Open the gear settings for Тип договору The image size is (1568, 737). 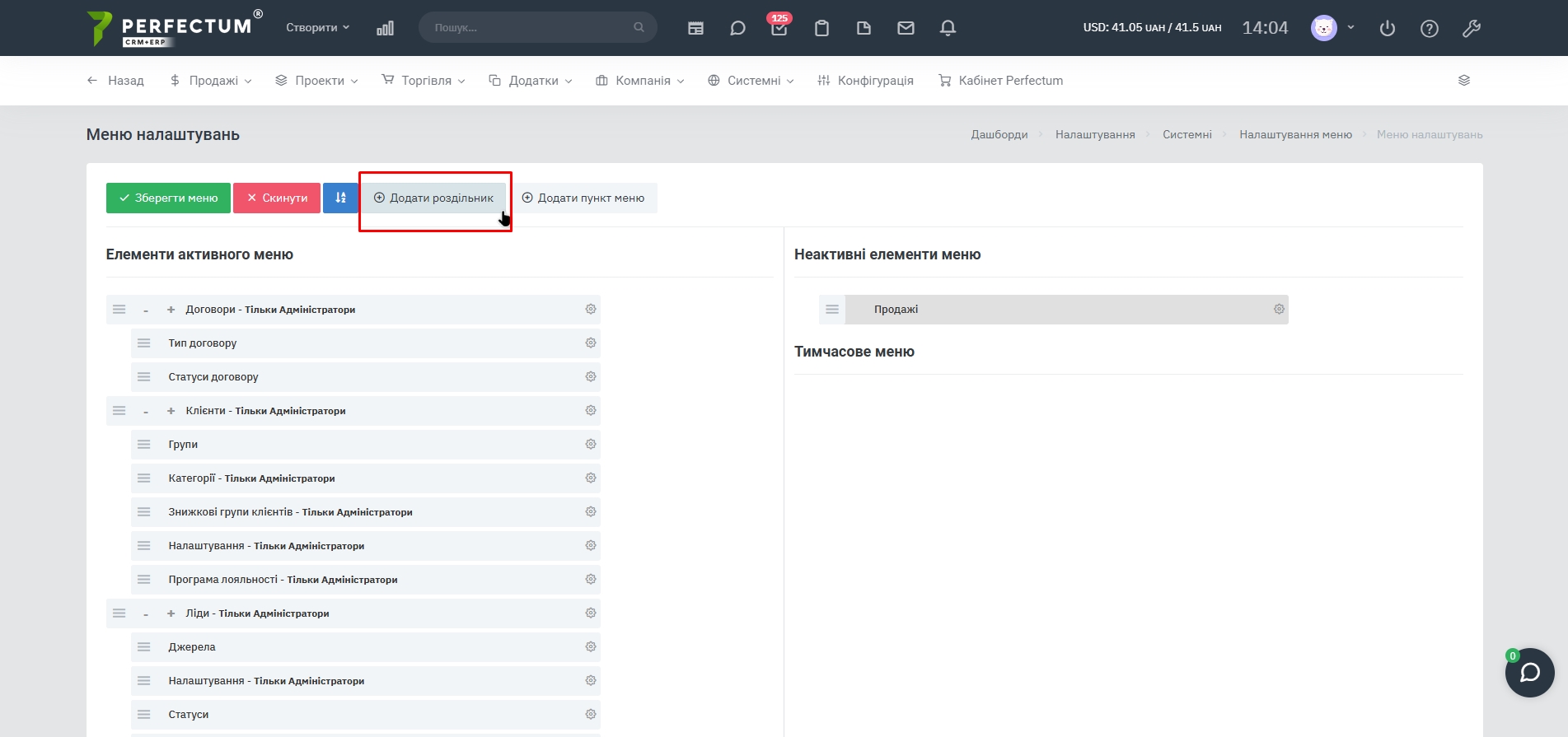pos(591,343)
